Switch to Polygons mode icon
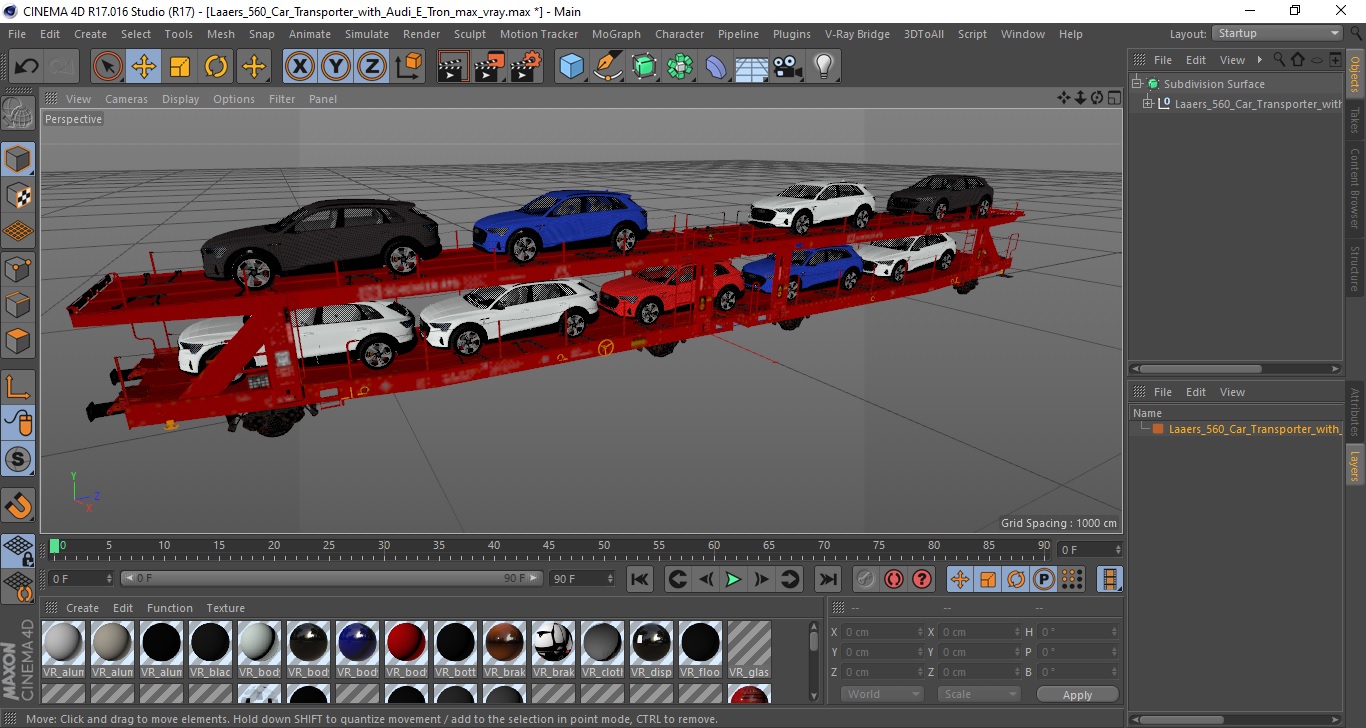 tap(18, 340)
